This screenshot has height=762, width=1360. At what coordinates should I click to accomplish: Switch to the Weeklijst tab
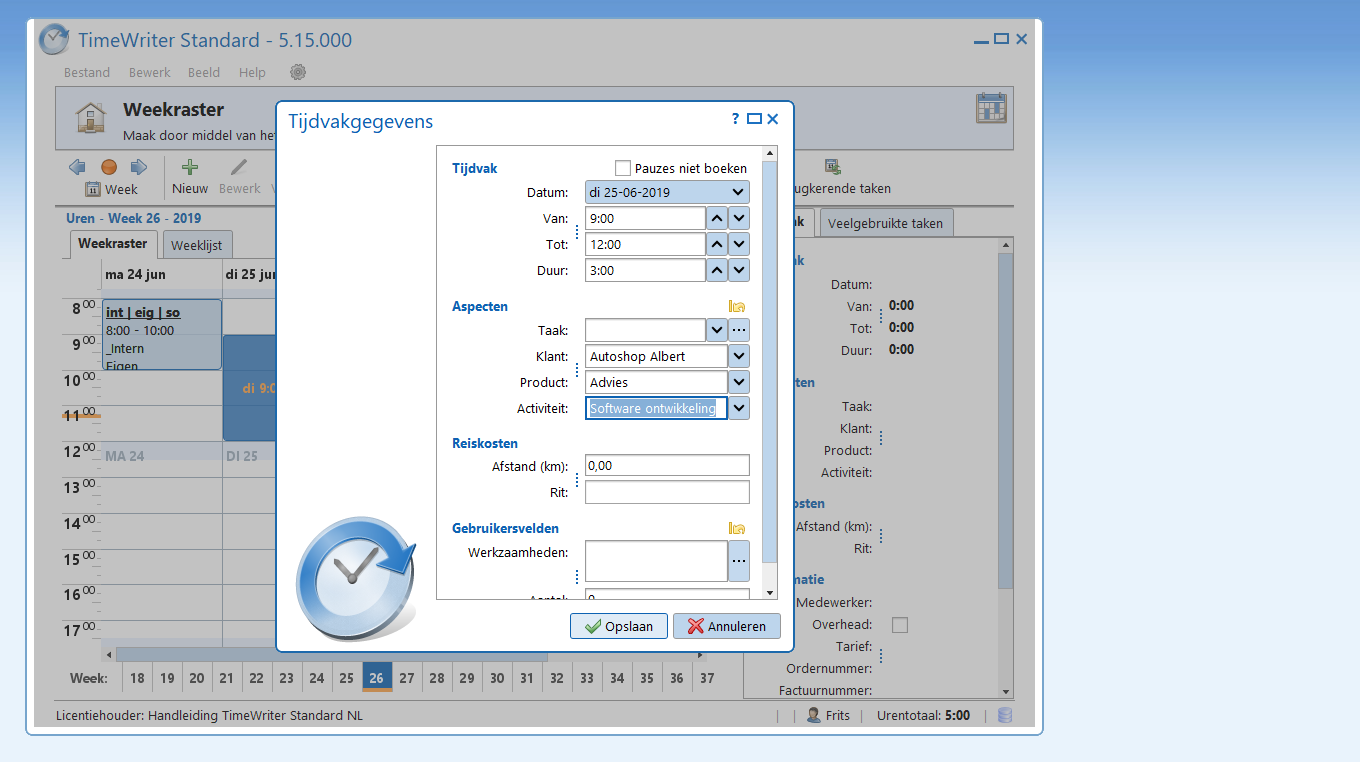[x=197, y=245]
